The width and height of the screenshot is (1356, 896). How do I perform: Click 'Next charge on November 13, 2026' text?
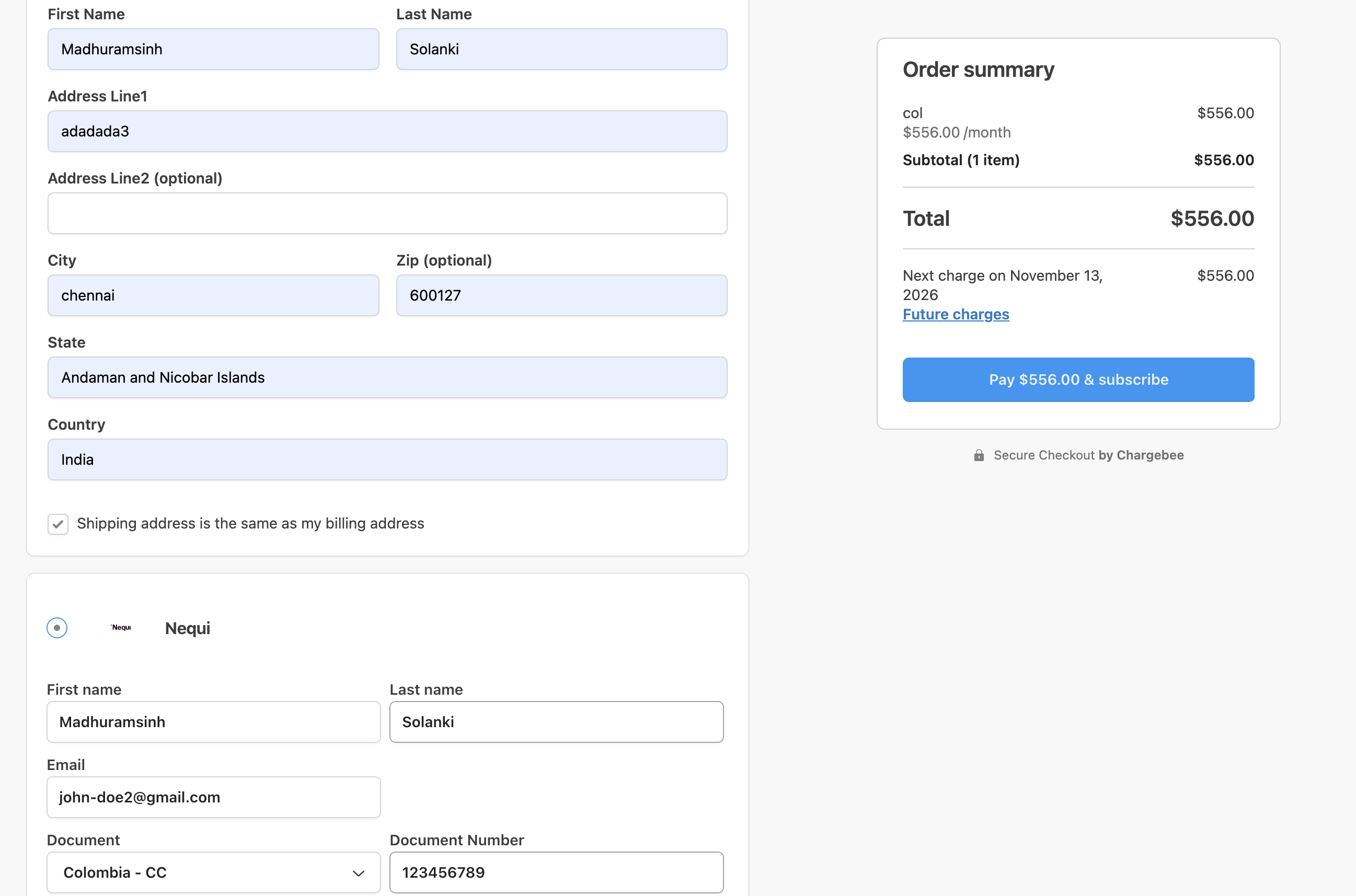click(x=1002, y=285)
